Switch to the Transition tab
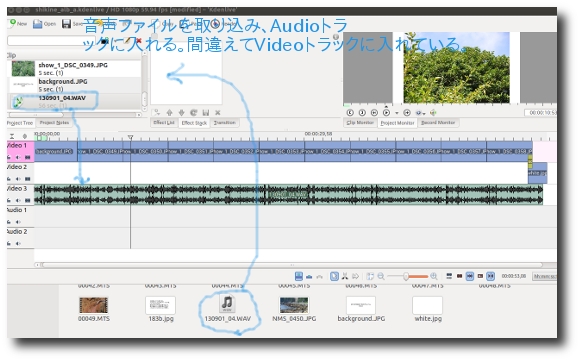The width and height of the screenshot is (580, 361). (x=225, y=122)
